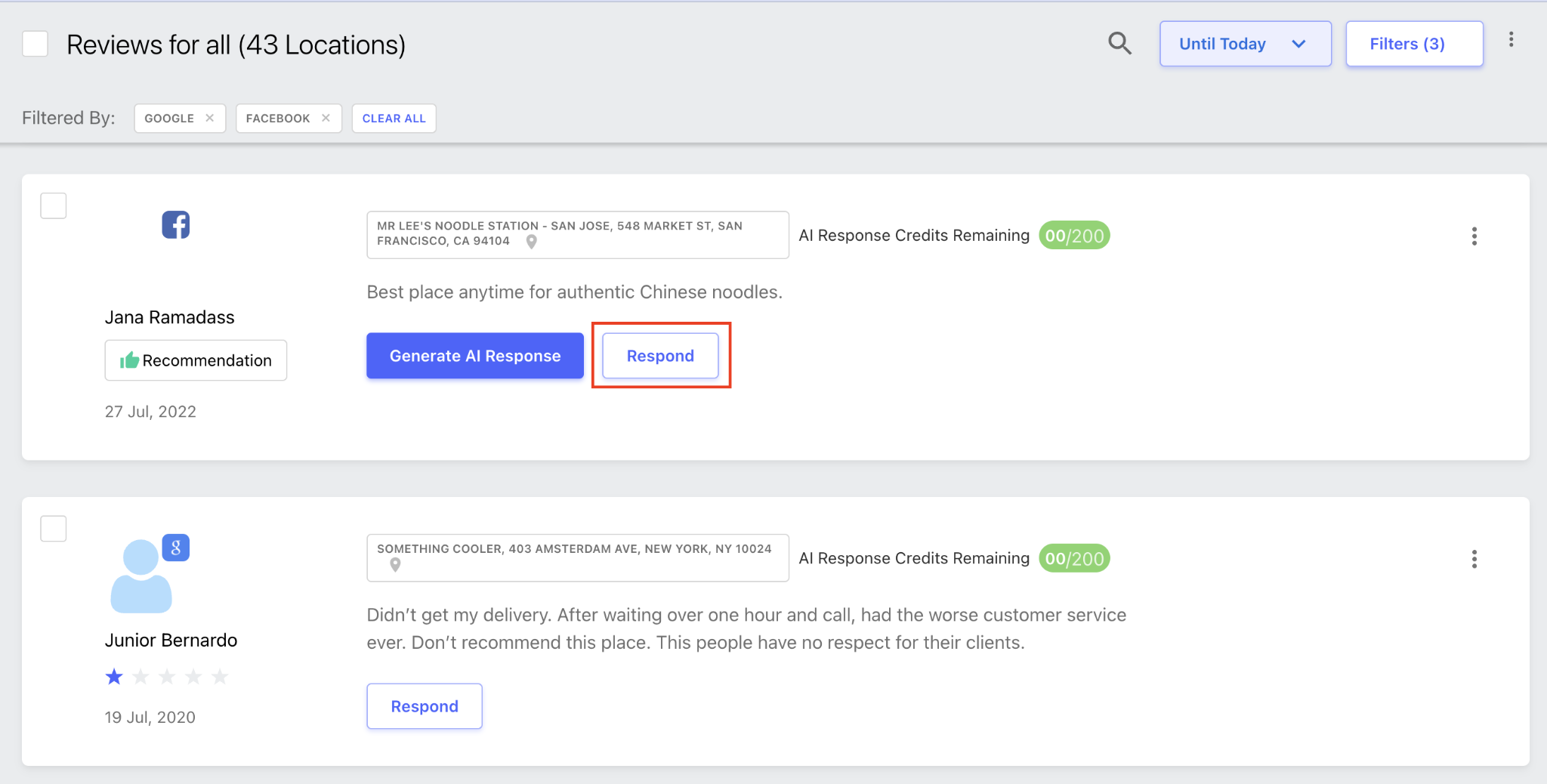
Task: Open the three-dot menu for Jana Ramadass's review
Action: click(1474, 236)
